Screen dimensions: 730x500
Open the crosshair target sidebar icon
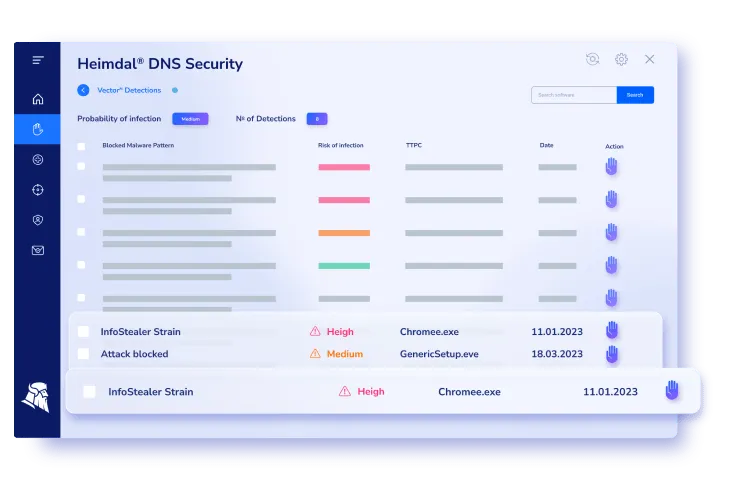click(38, 190)
